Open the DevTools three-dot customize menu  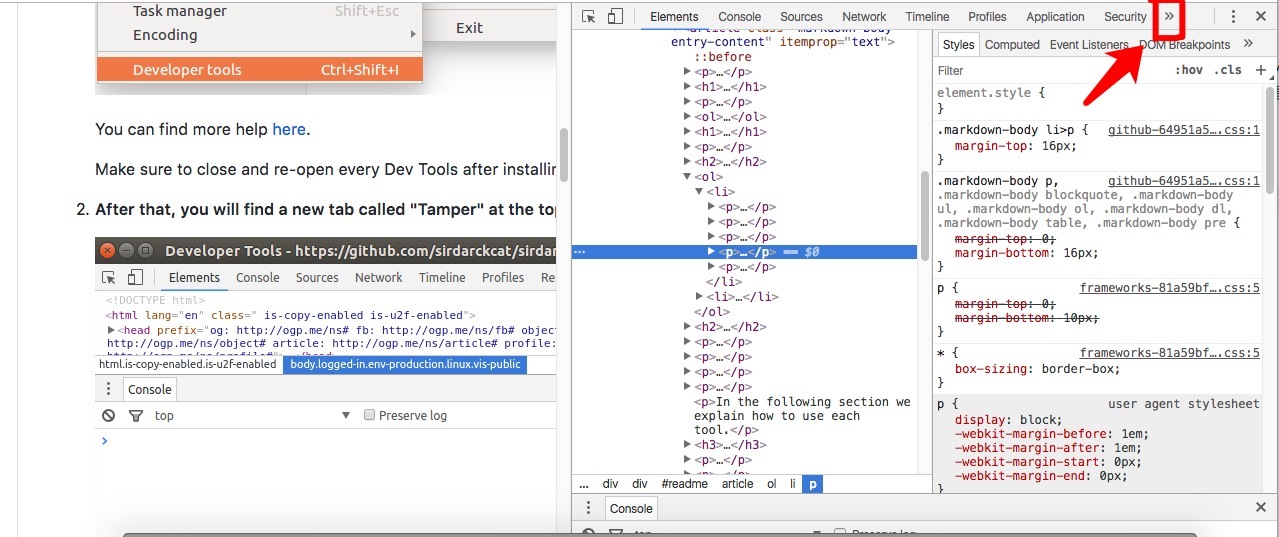(1233, 17)
